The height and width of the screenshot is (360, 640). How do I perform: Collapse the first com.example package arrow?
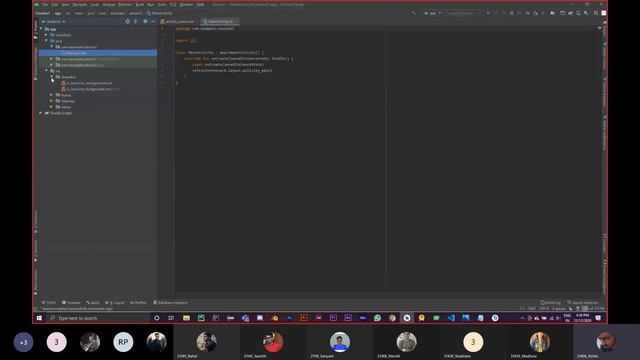52,47
